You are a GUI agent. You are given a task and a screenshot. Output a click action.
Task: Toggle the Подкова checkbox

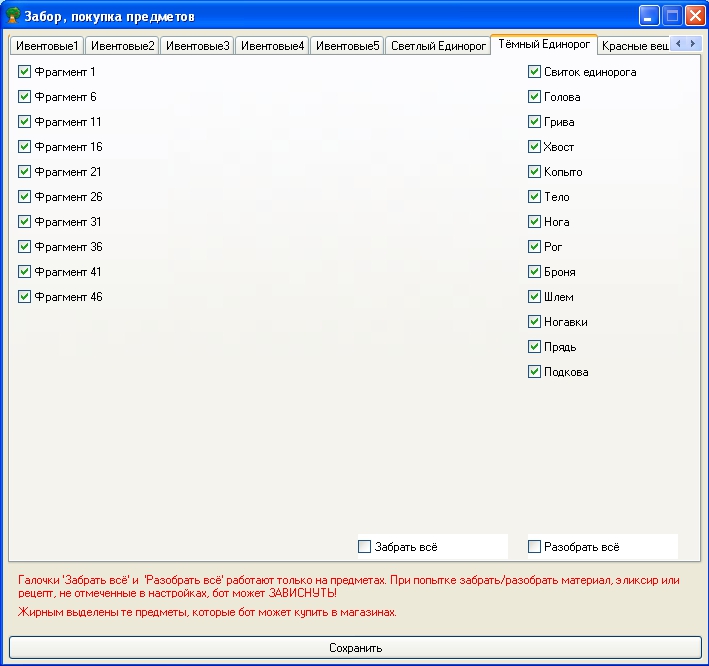(535, 372)
